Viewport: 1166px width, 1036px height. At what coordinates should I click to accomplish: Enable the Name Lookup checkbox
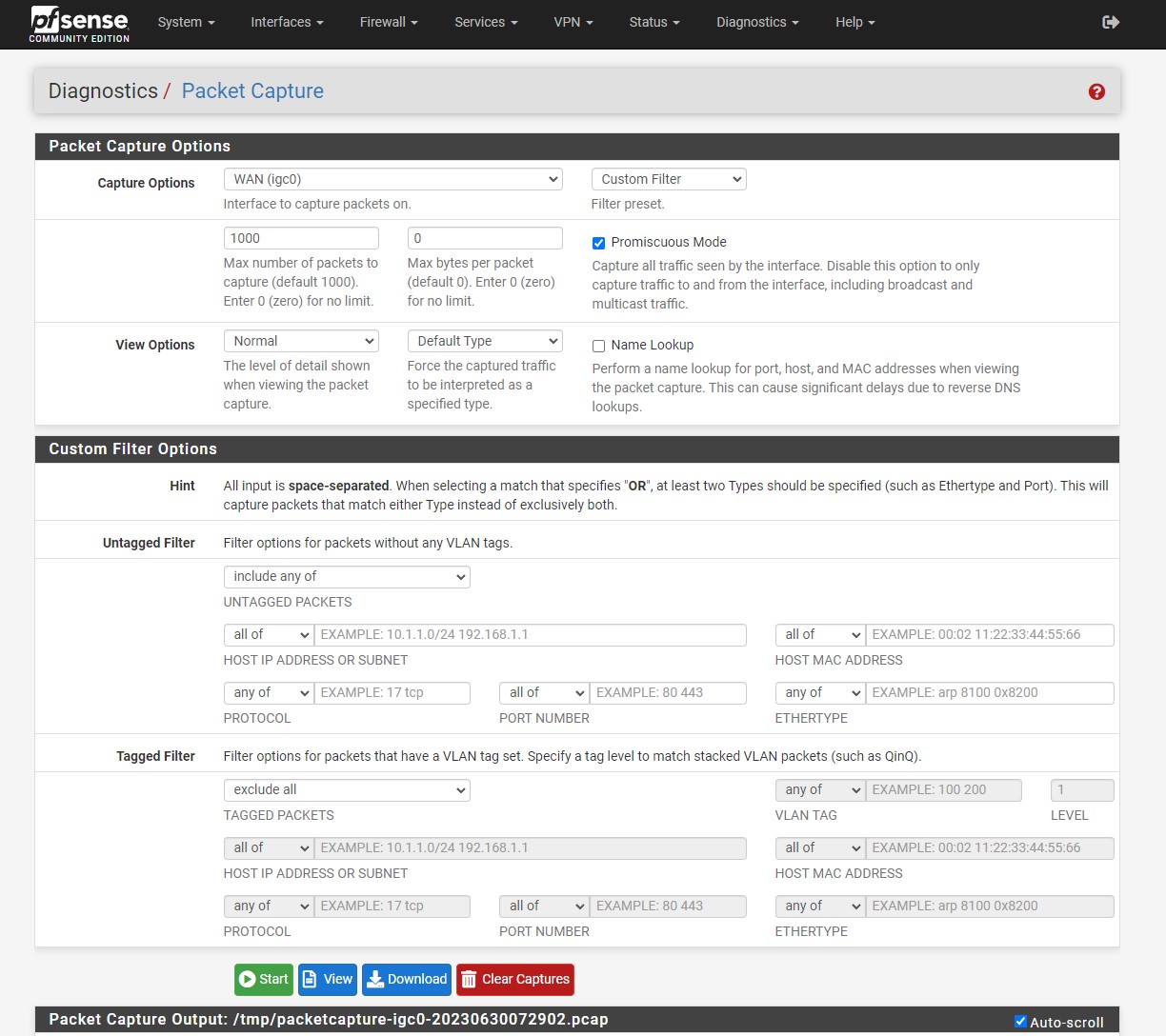[x=598, y=346]
